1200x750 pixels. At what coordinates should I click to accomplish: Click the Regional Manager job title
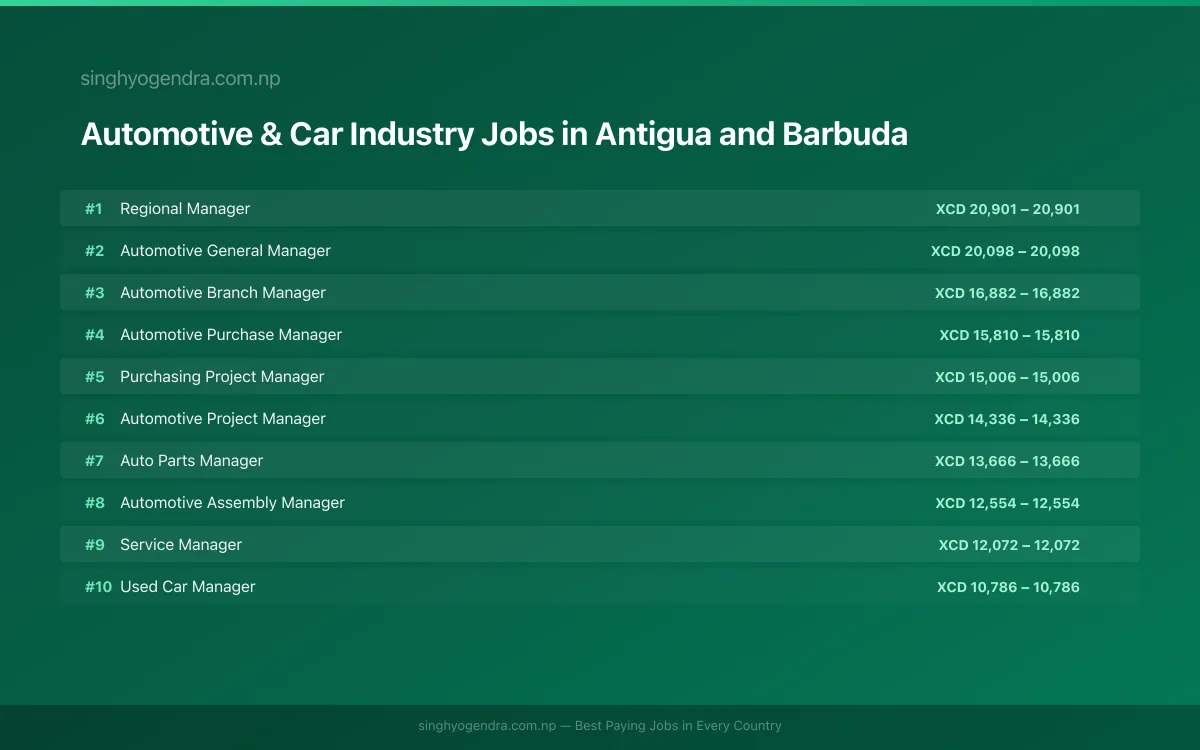click(185, 209)
